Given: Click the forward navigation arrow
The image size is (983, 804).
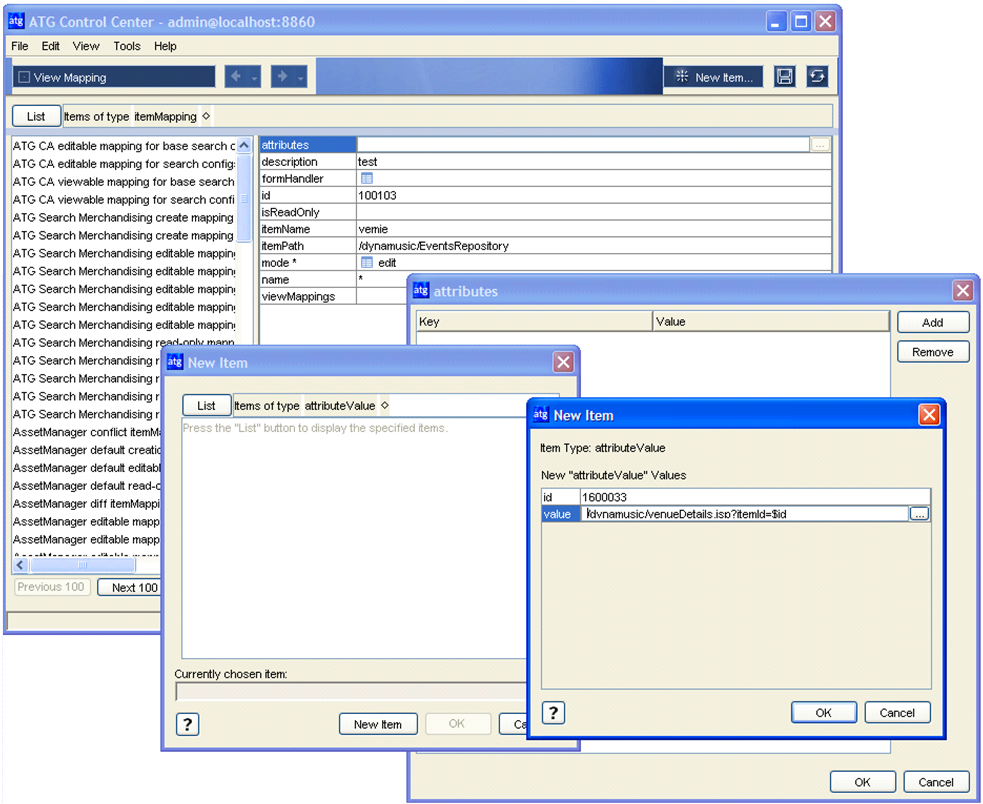Looking at the screenshot, I should [282, 77].
